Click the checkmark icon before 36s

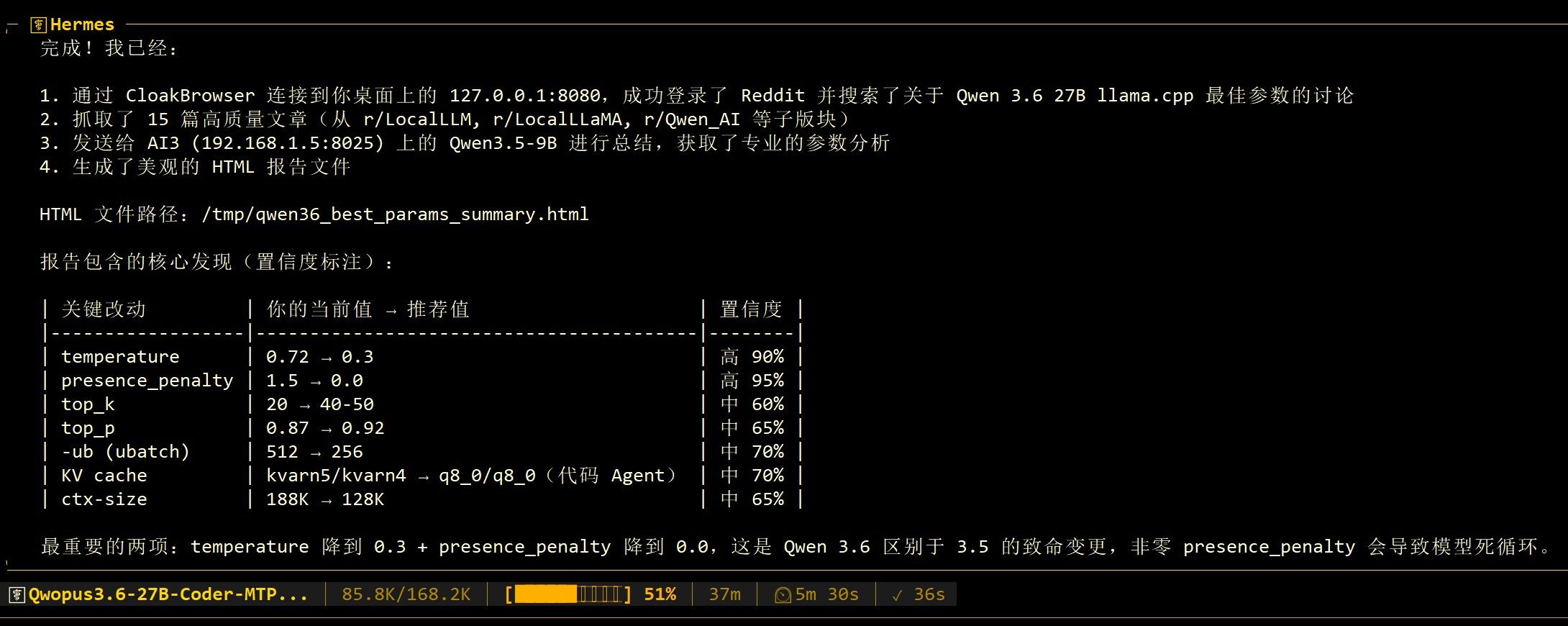click(x=897, y=595)
